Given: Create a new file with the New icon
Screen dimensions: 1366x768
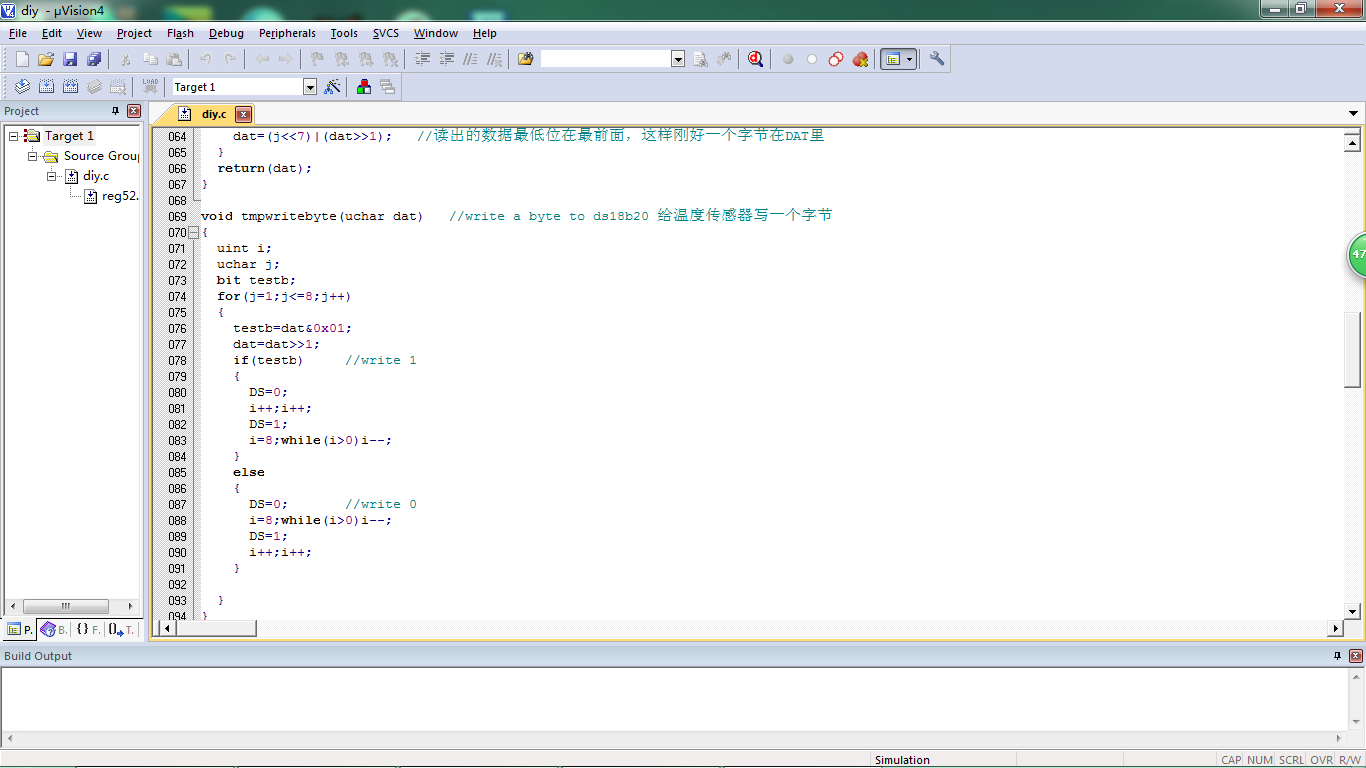Looking at the screenshot, I should pyautogui.click(x=22, y=59).
